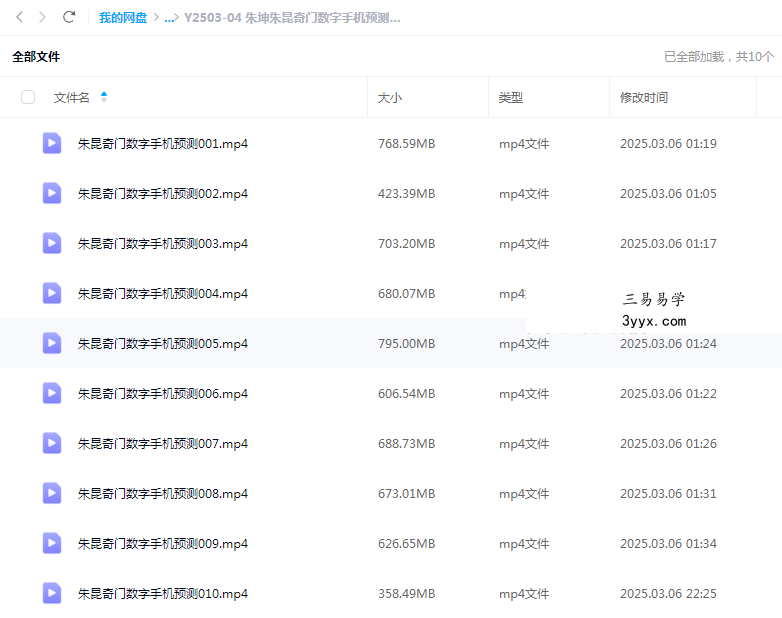Image resolution: width=782 pixels, height=618 pixels.
Task: Click modified time 2025.03.06 01:31
Action: coord(668,493)
